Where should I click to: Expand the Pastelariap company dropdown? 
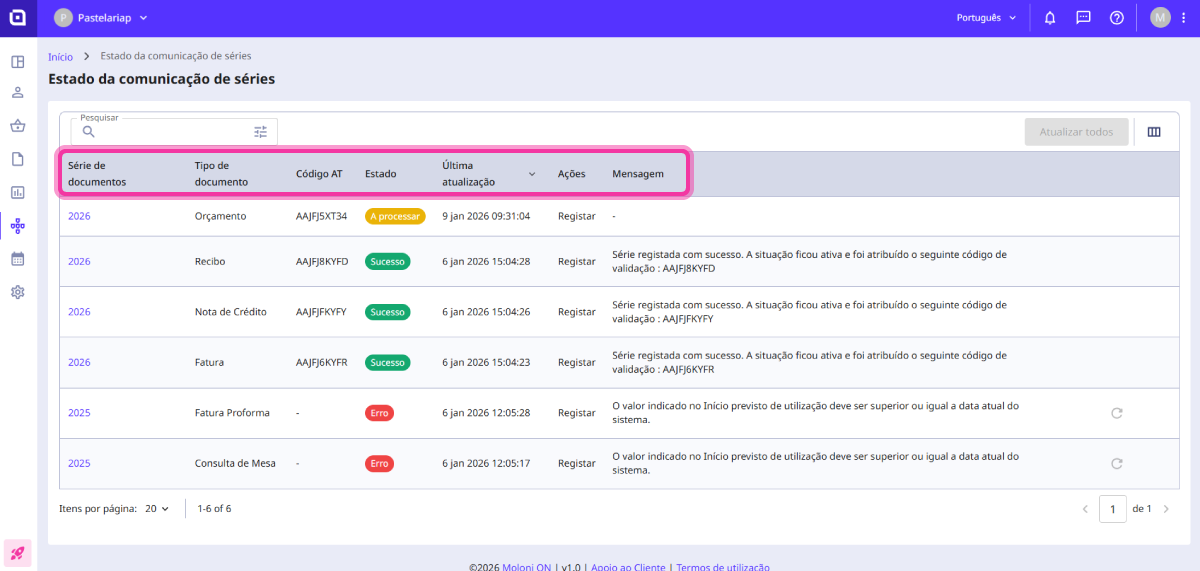tap(100, 18)
